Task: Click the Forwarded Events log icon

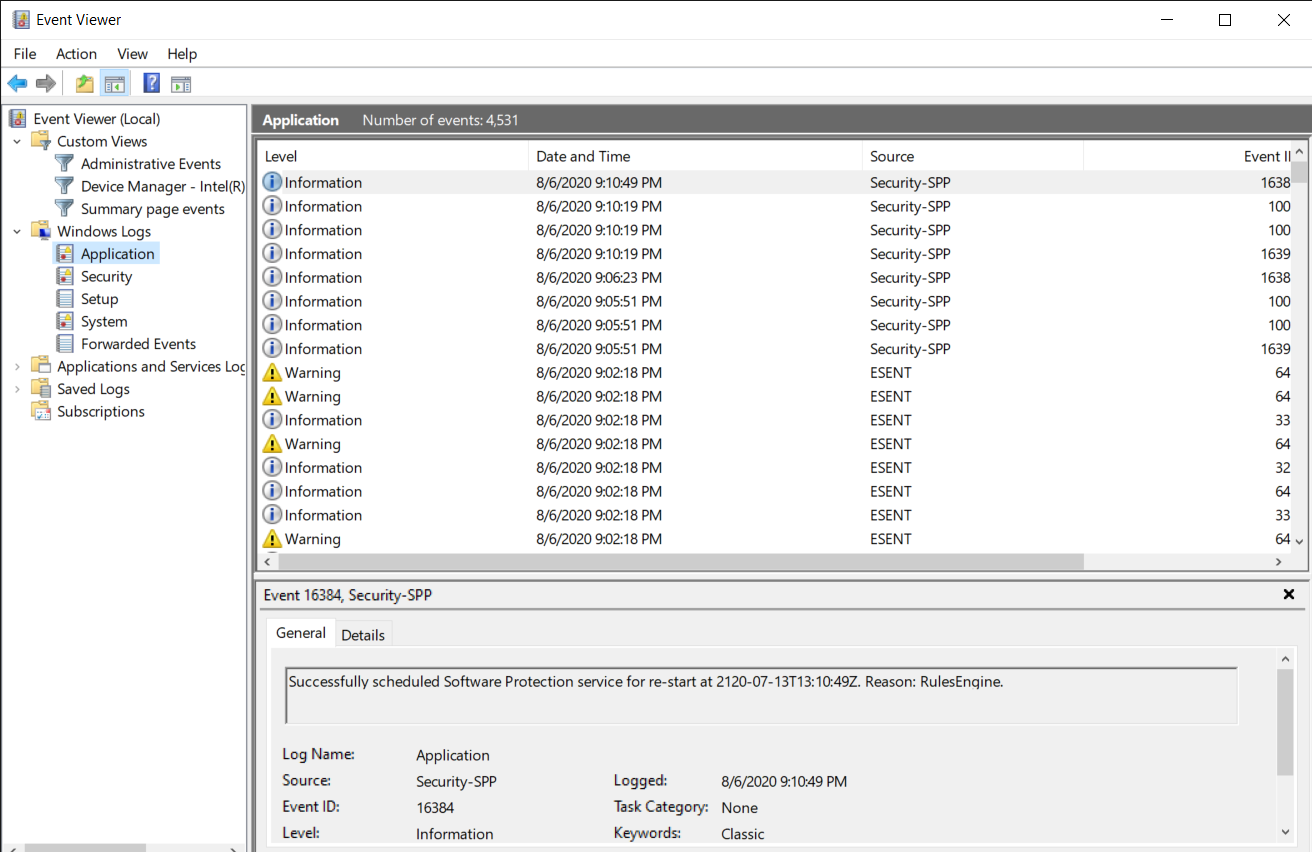Action: coord(65,344)
